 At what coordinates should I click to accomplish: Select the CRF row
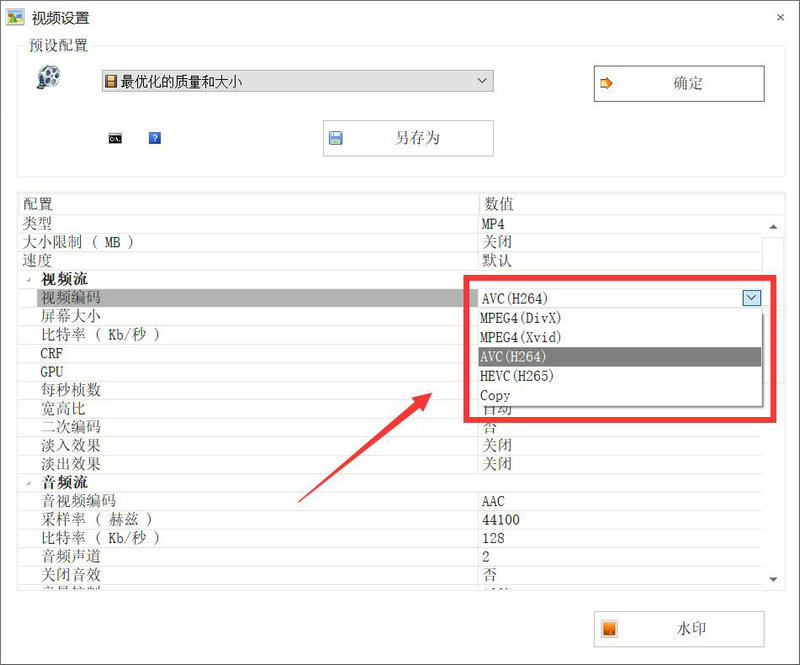click(248, 353)
